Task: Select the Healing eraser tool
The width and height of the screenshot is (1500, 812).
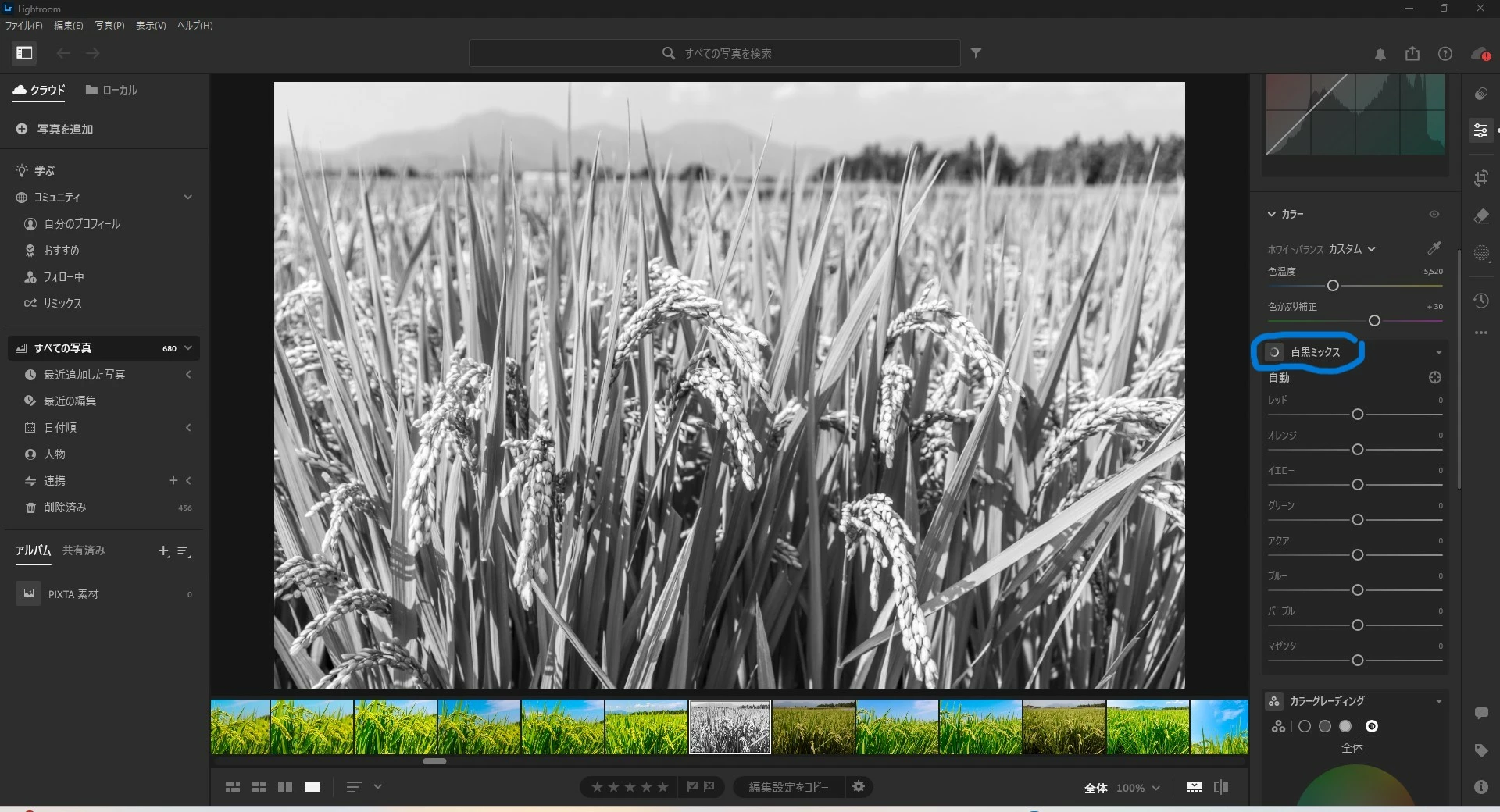Action: 1480,216
